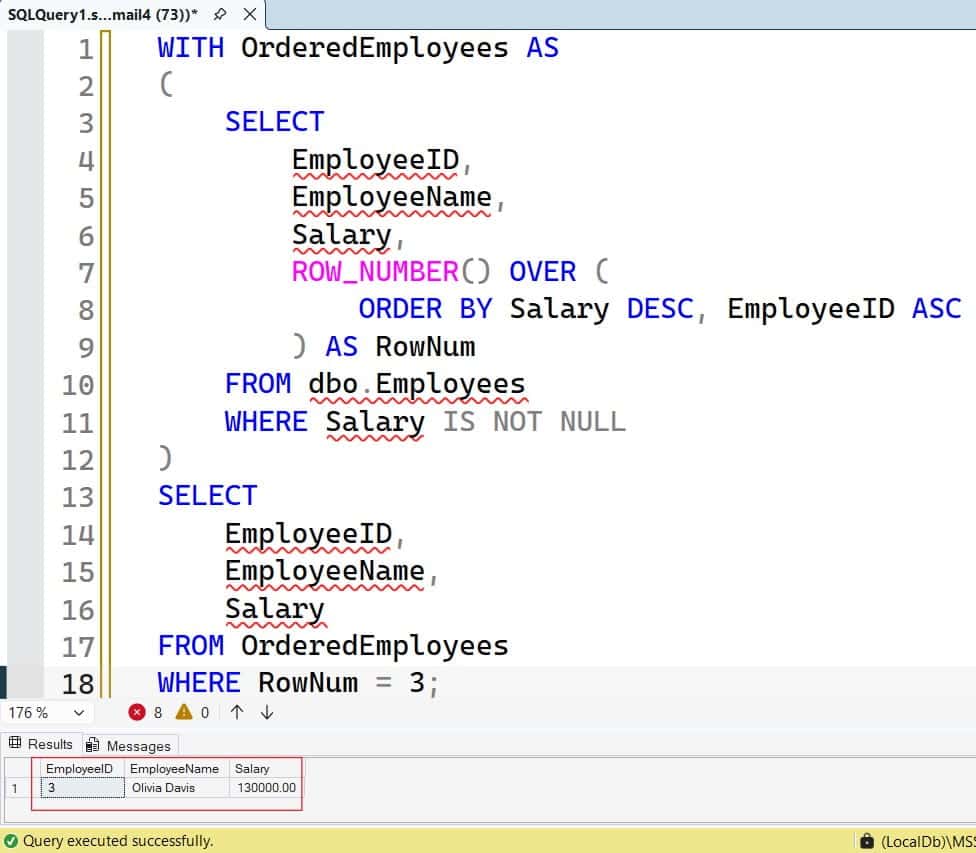The image size is (976, 853).
Task: Click line number 18 in the margin
Action: [x=77, y=684]
